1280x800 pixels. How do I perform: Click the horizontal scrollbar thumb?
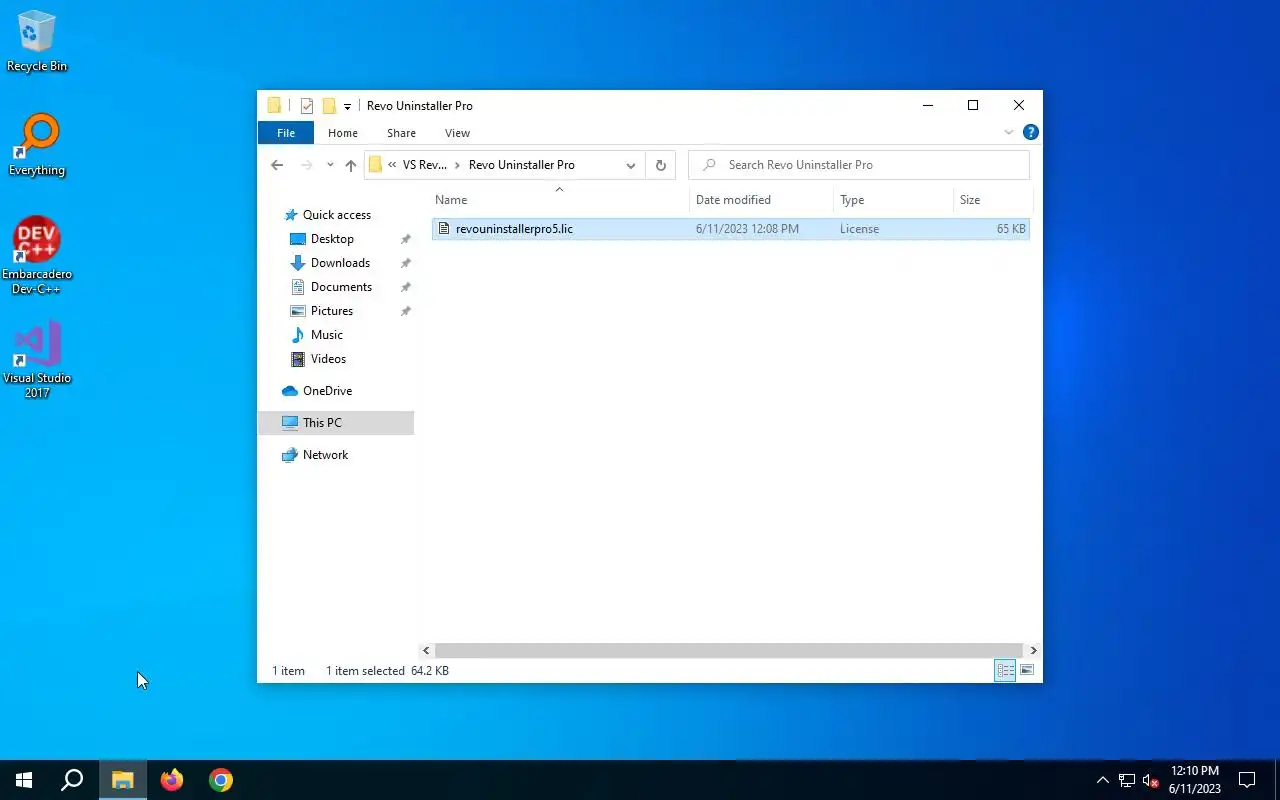click(729, 650)
